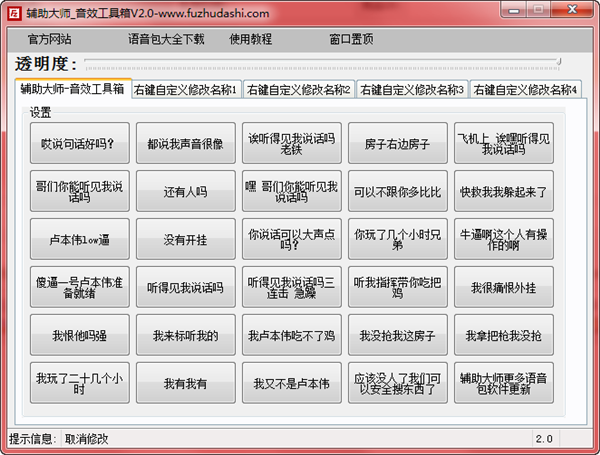Play the 我有我有 sound
600x455 pixels.
tap(186, 383)
